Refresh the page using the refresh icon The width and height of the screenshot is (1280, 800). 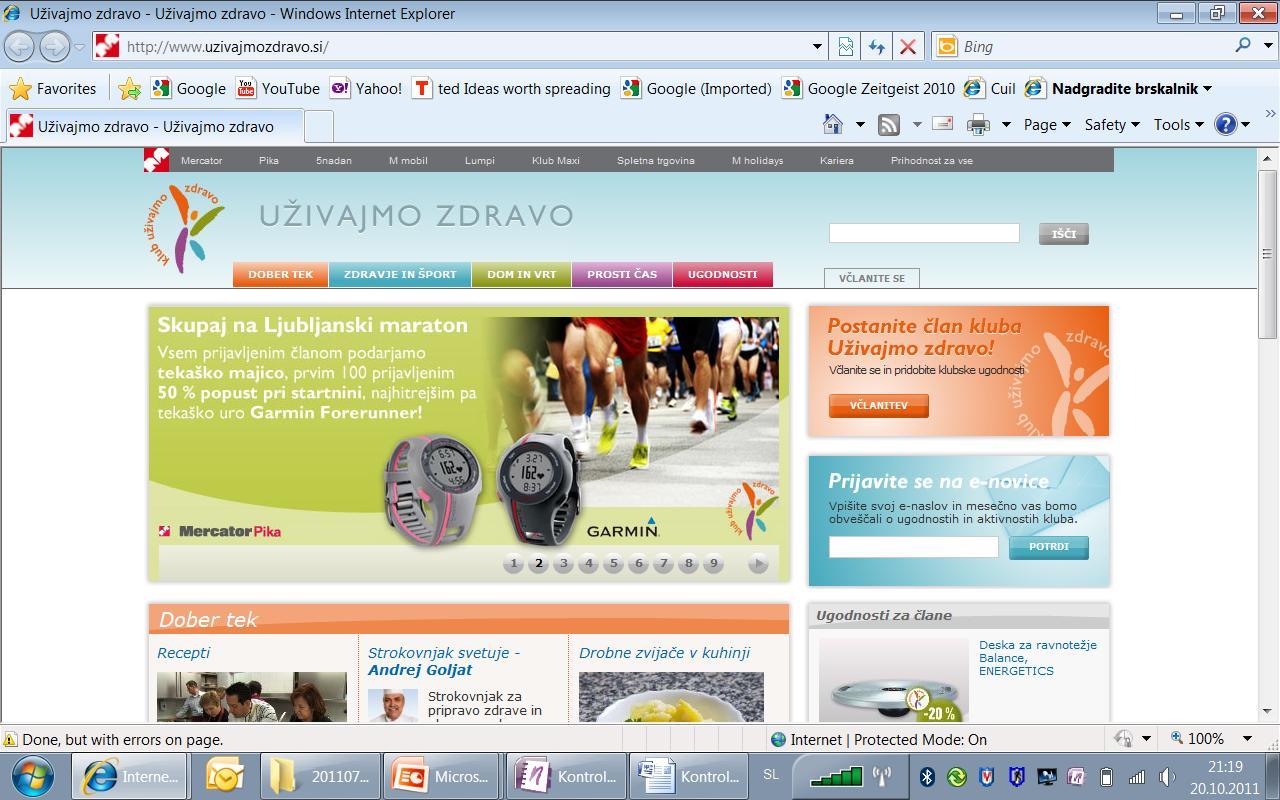(x=877, y=46)
